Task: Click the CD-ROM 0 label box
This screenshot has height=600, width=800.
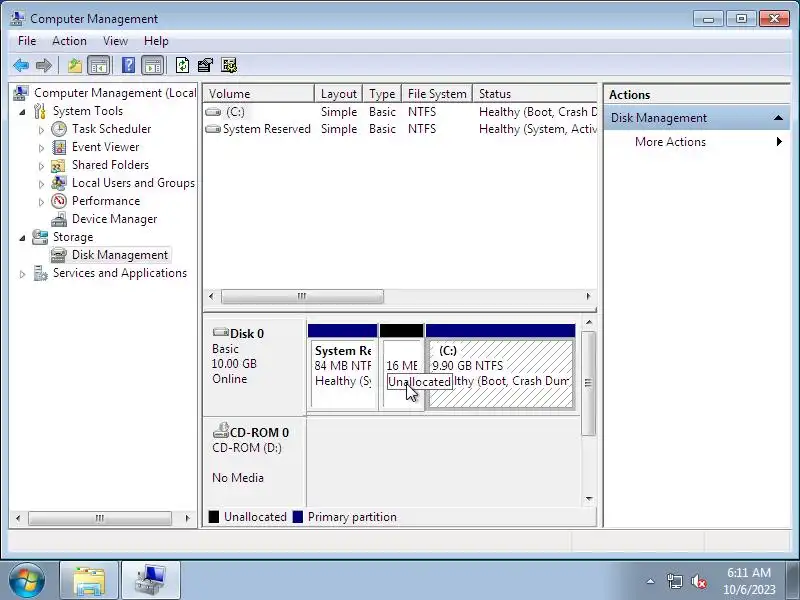Action: [255, 462]
